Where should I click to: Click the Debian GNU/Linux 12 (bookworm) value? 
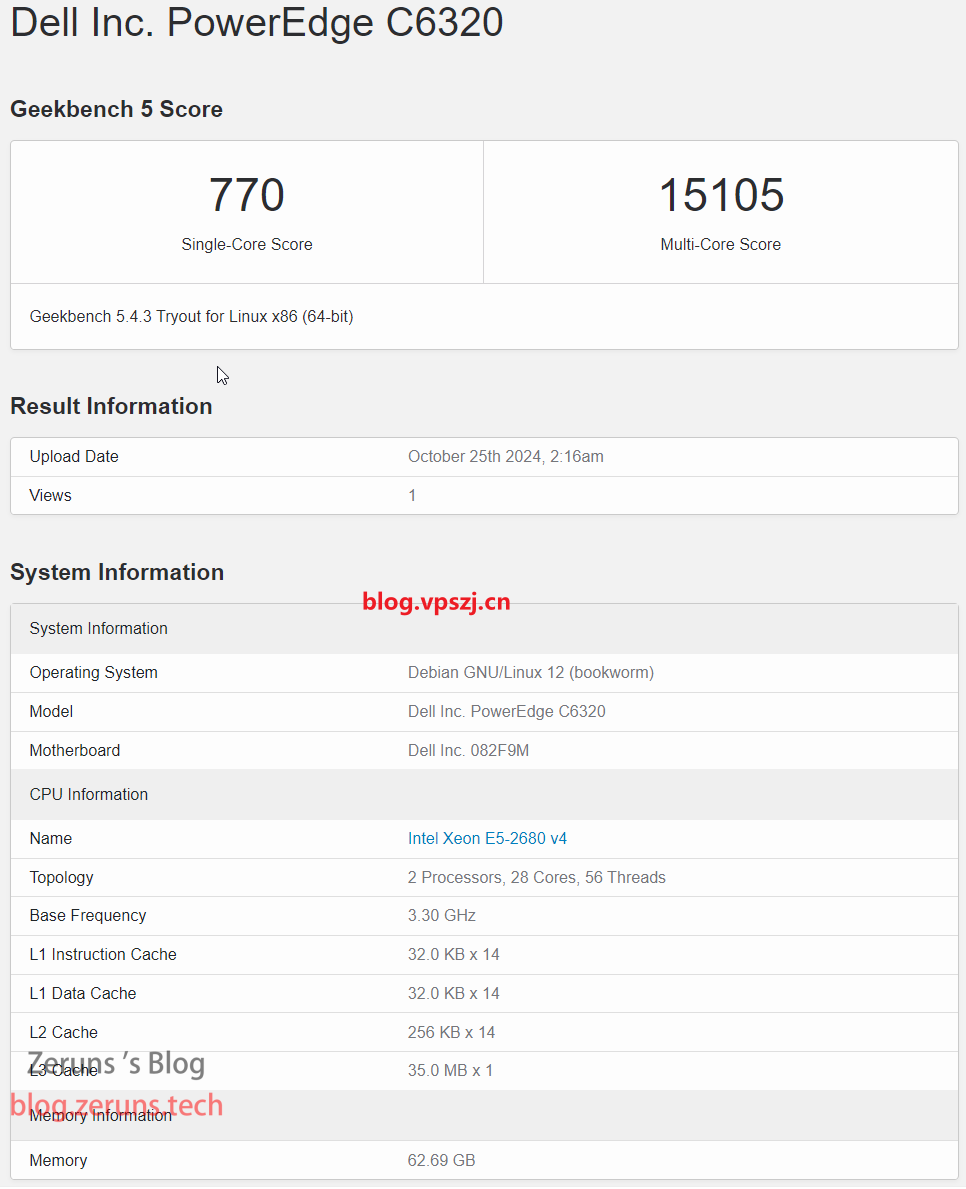530,672
